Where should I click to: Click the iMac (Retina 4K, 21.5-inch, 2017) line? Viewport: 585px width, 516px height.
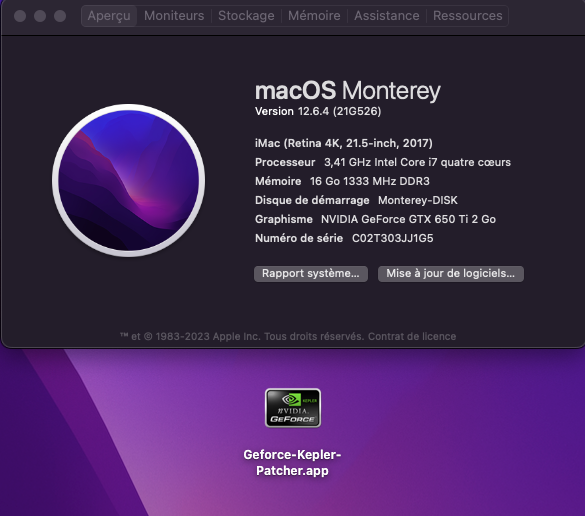coord(344,143)
